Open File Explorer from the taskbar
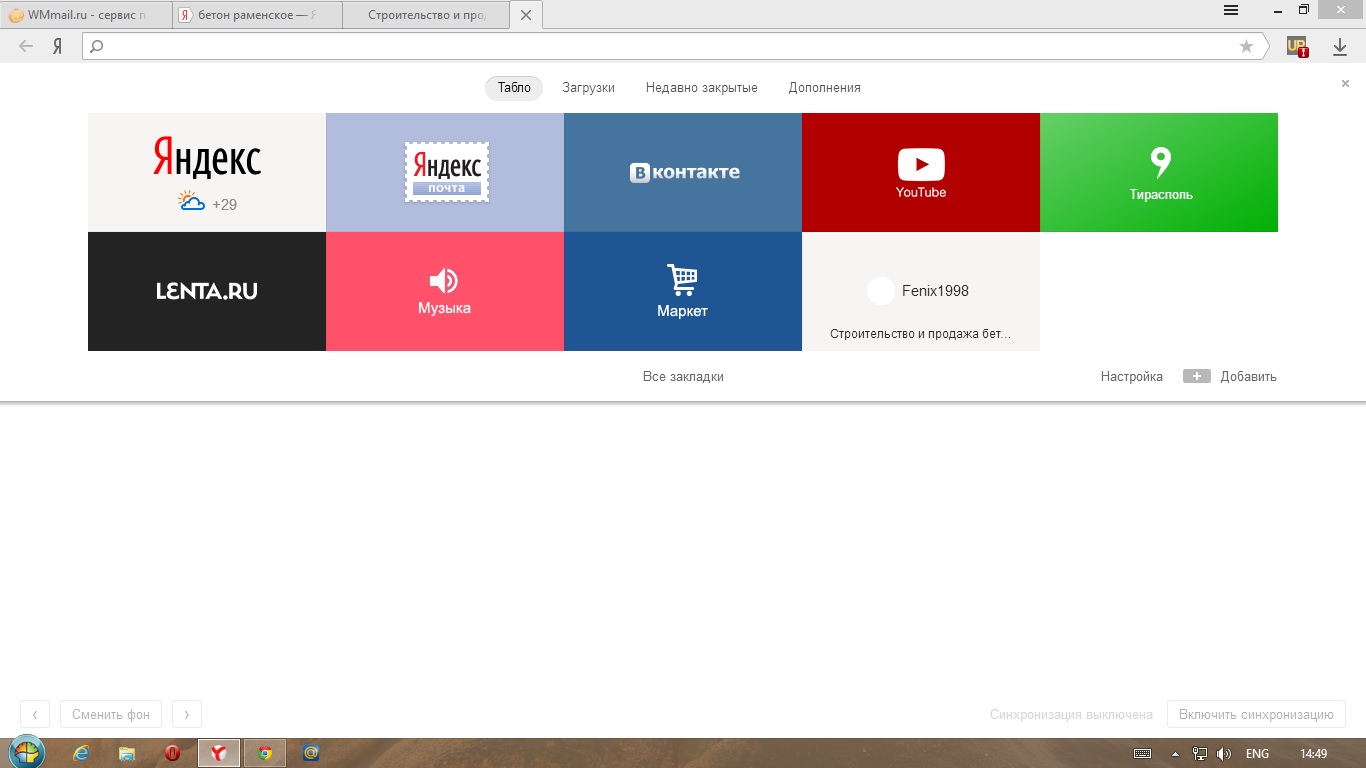The height and width of the screenshot is (768, 1366). pyautogui.click(x=127, y=753)
